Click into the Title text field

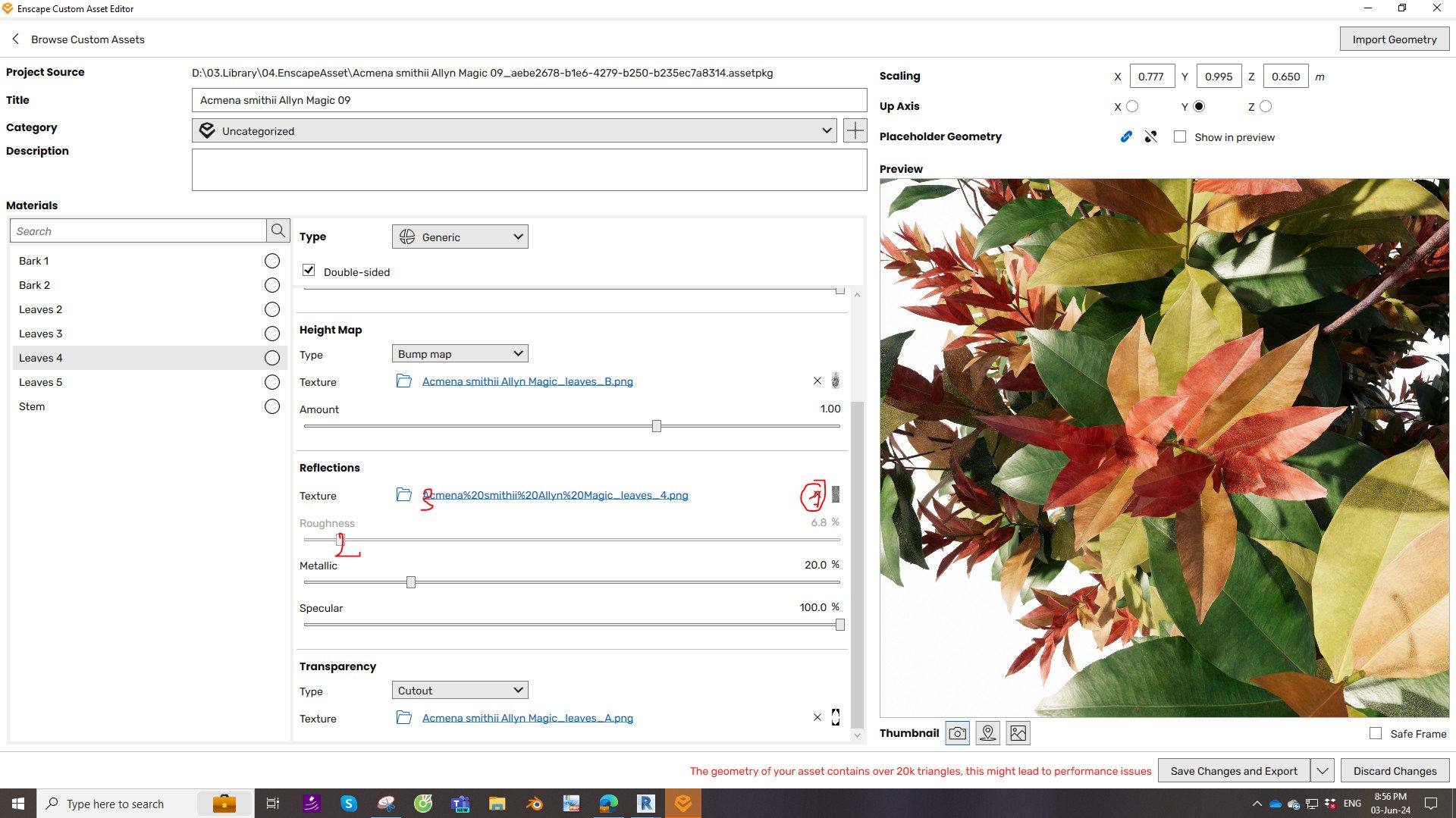click(529, 100)
